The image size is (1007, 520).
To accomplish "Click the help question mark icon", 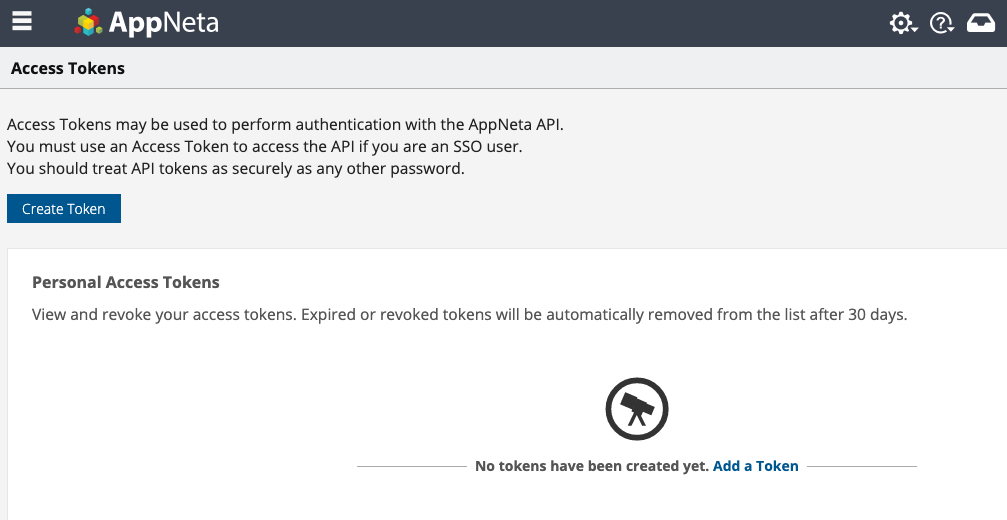I will tap(939, 23).
